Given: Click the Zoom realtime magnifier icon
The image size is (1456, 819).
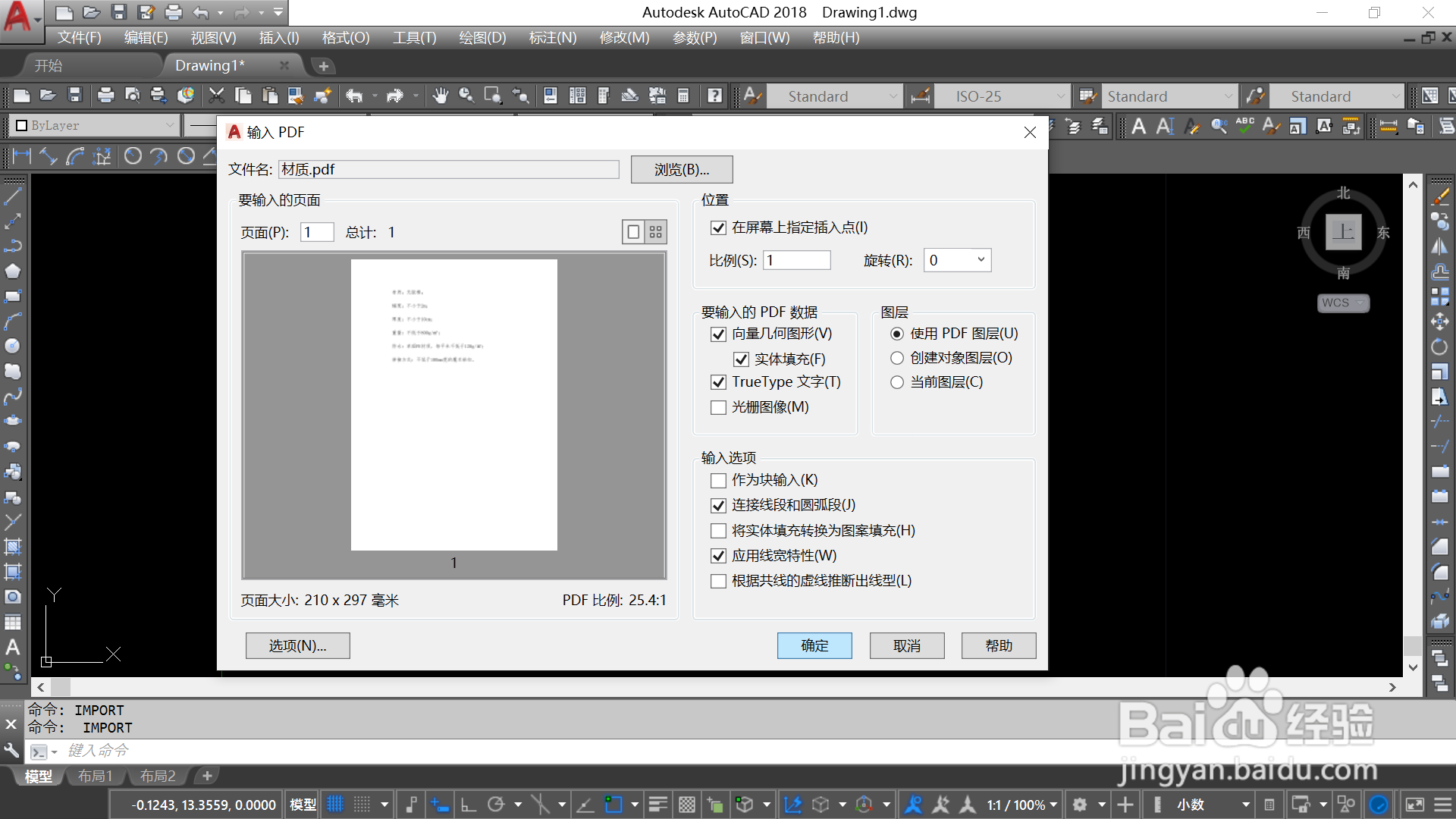Looking at the screenshot, I should click(x=466, y=96).
